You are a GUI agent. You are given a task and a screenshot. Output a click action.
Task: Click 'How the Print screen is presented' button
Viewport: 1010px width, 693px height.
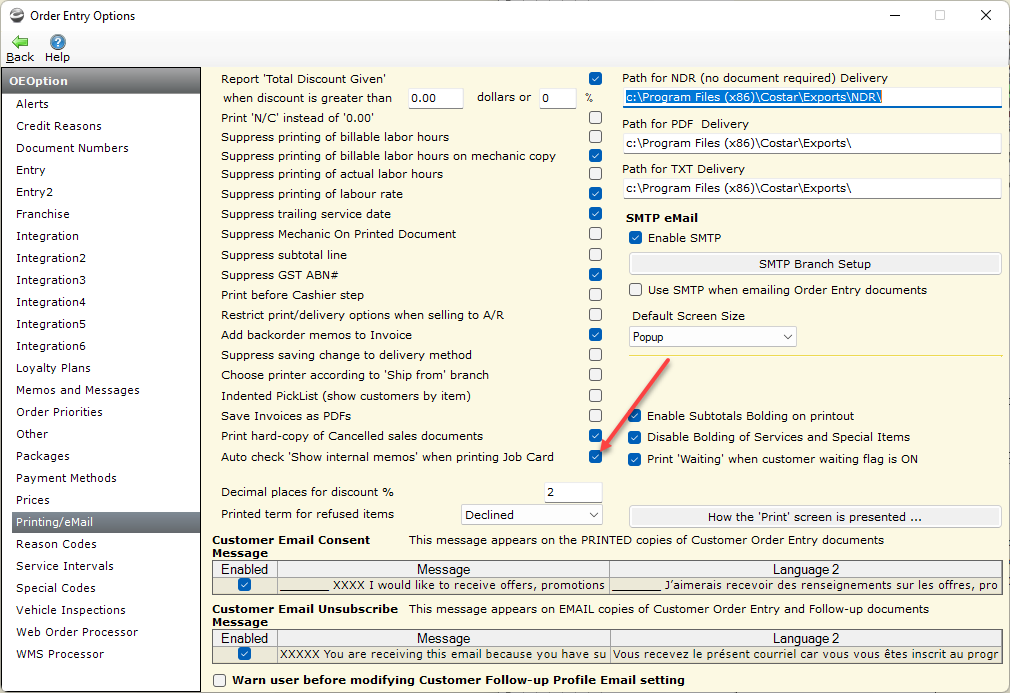(x=814, y=517)
